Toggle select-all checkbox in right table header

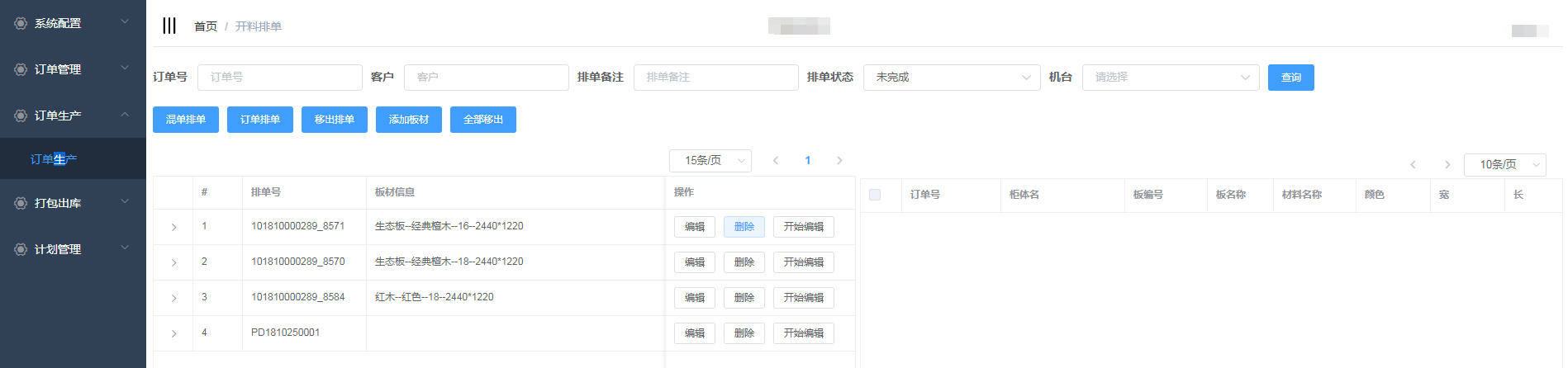[875, 195]
